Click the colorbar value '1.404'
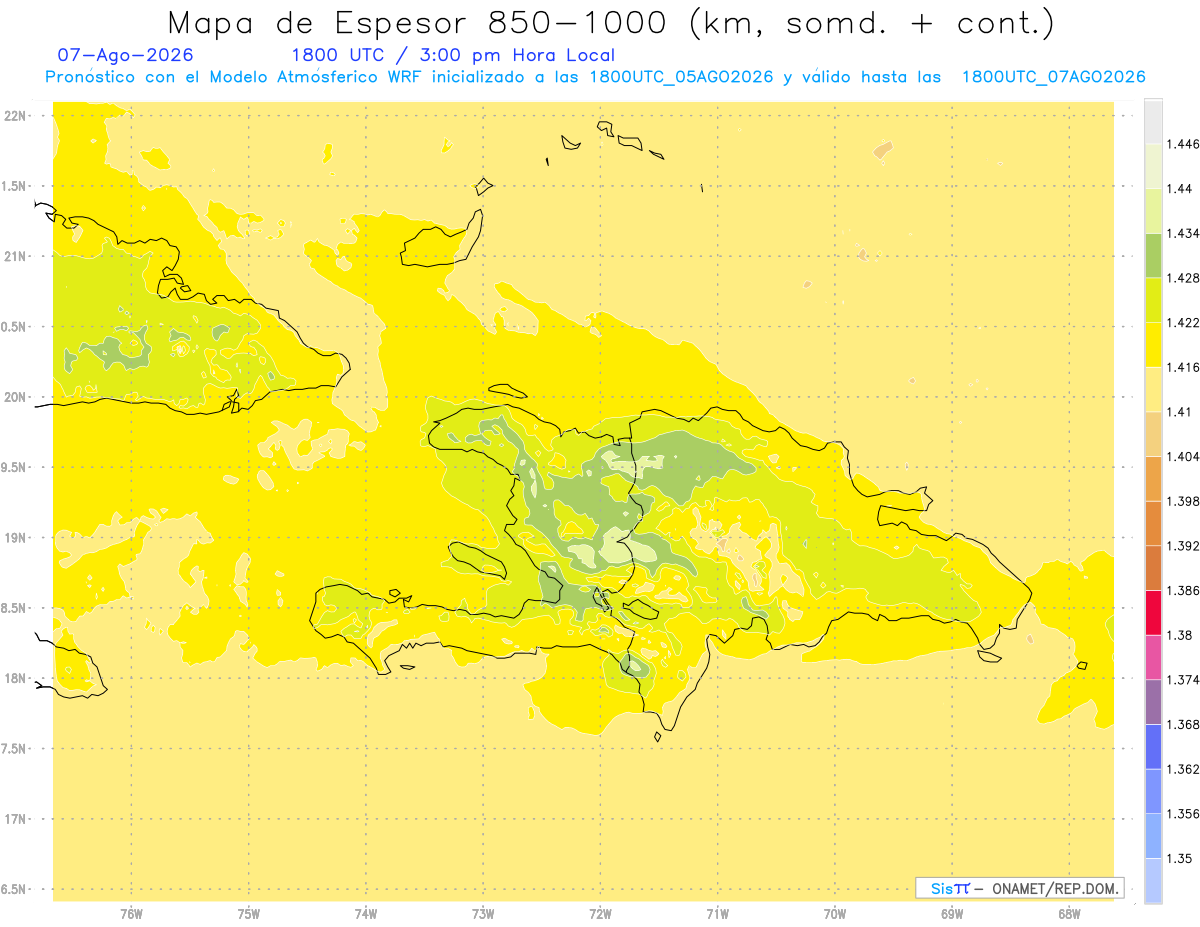Viewport: 1200px width, 927px height. 1184,457
